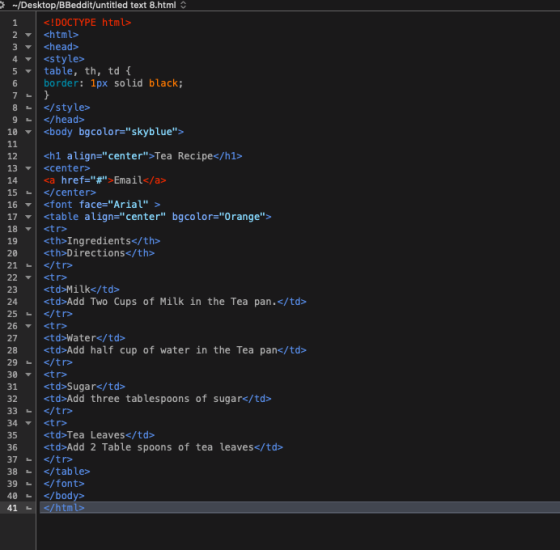Click the fold end marker on line 37
Screen dimensions: 560x550
tap(29, 460)
